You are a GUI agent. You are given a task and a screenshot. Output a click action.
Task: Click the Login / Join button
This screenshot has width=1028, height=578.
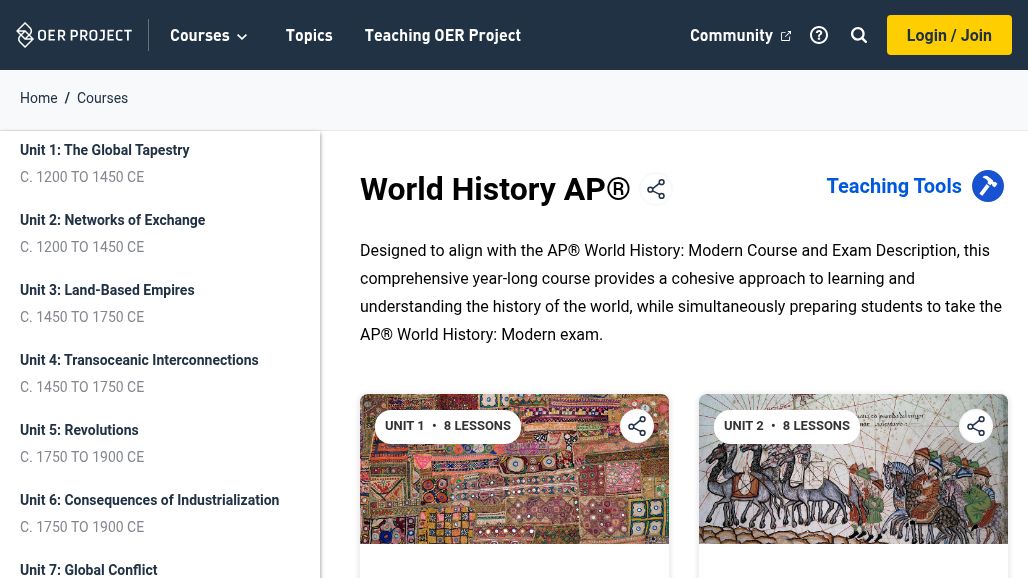(x=949, y=35)
